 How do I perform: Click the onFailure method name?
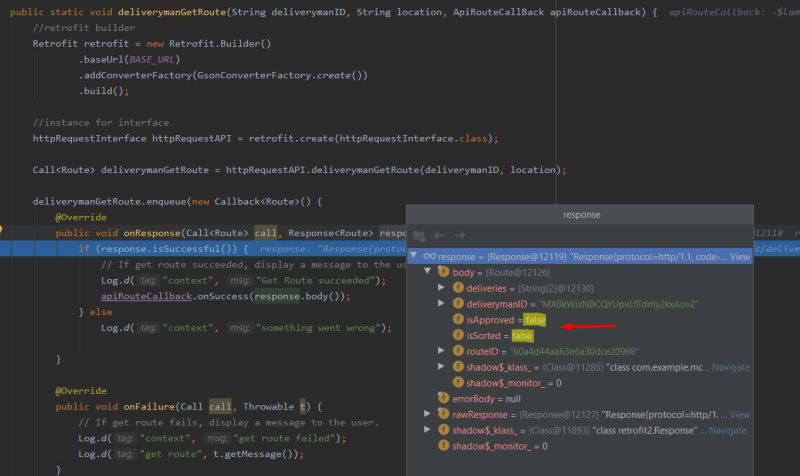[149, 407]
